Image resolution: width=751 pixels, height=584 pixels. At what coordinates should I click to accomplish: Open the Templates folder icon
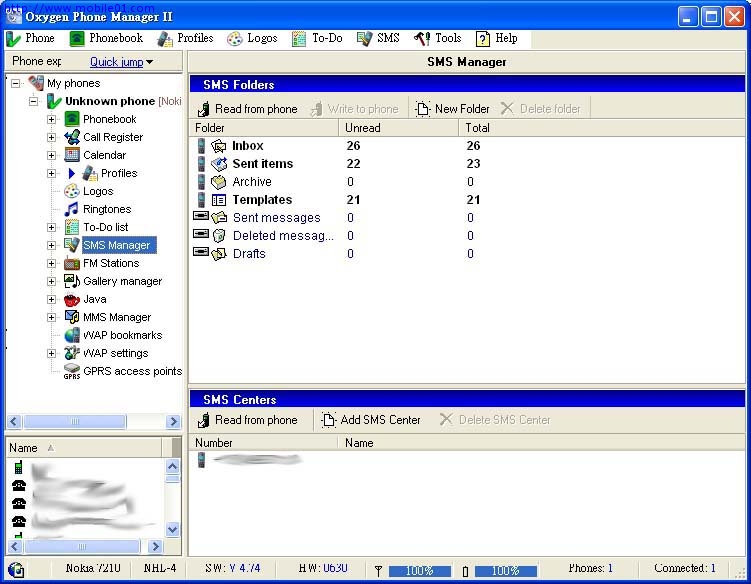219,200
